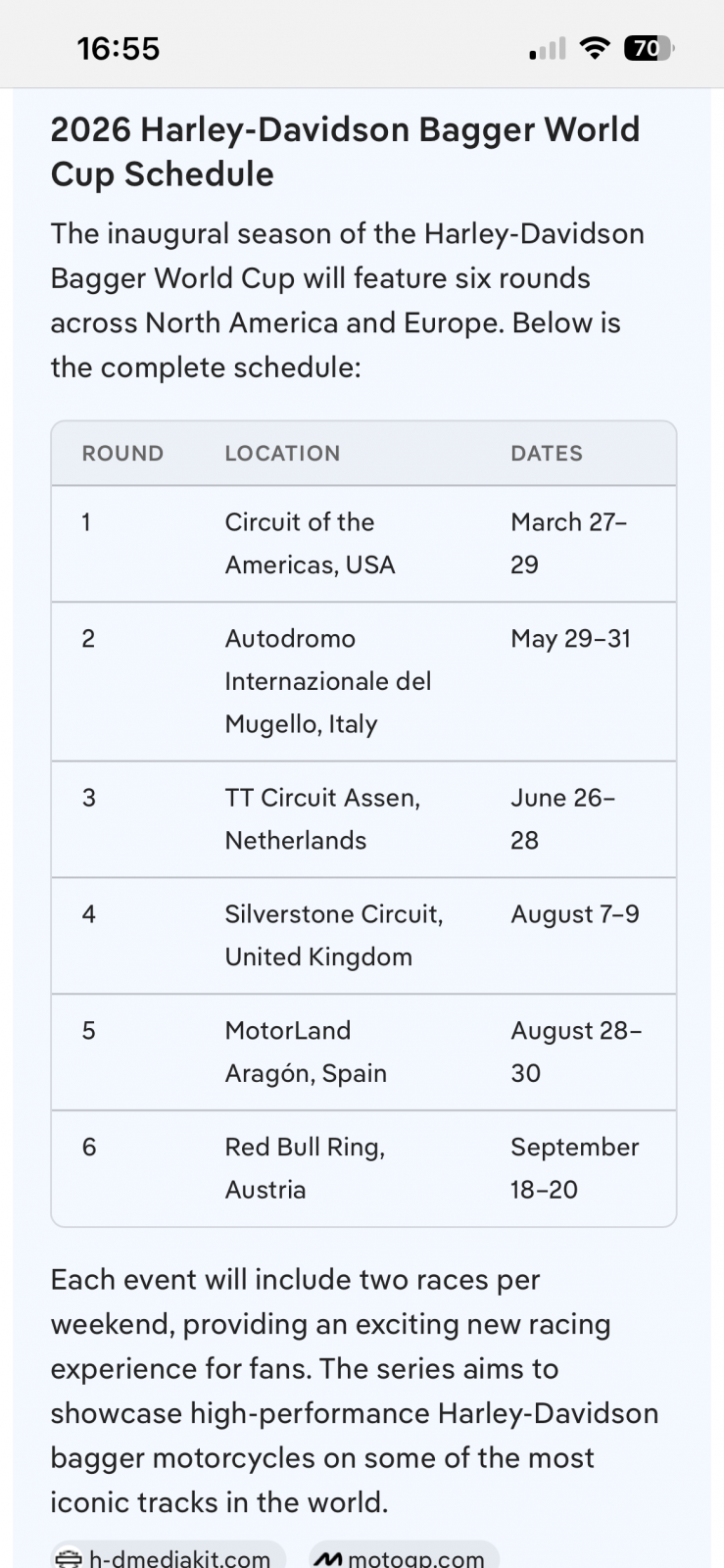Tap the MotorLand Aragón location cell
Viewport: 724px width, 1568px height.
(306, 1052)
